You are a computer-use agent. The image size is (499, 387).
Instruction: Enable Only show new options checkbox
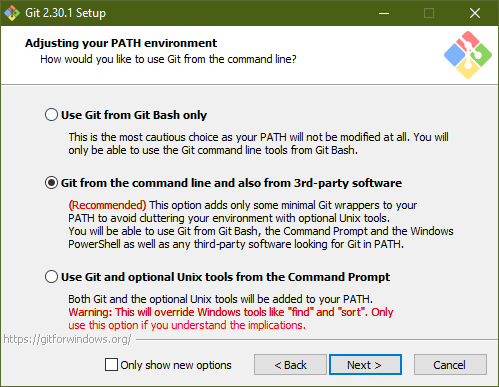[x=111, y=365]
